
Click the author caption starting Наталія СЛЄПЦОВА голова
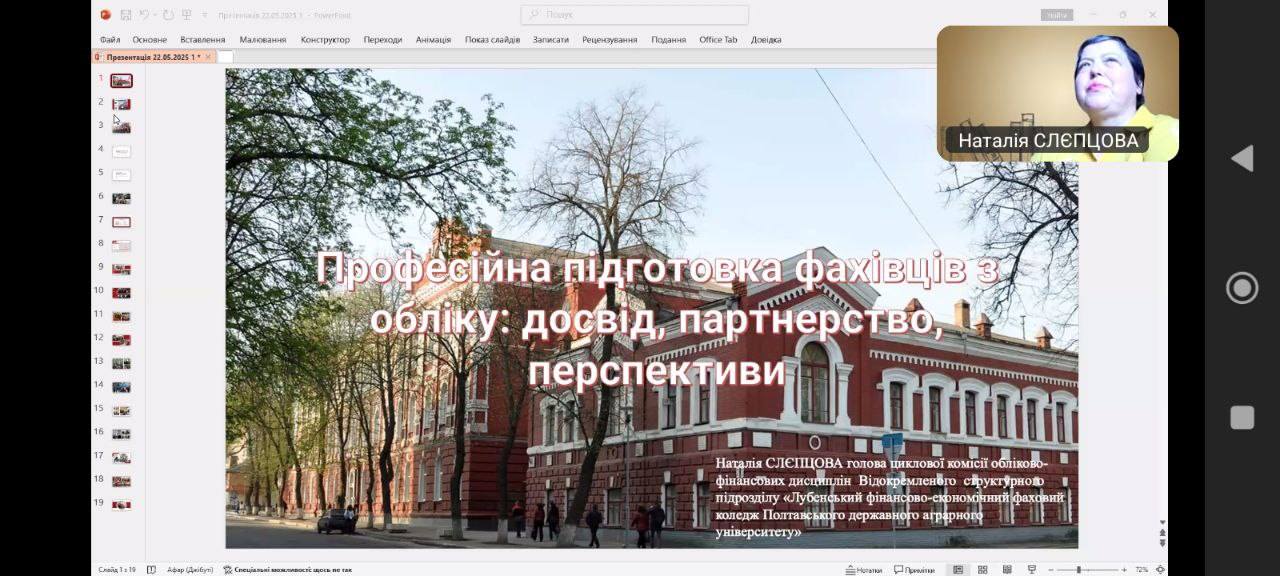coord(890,497)
